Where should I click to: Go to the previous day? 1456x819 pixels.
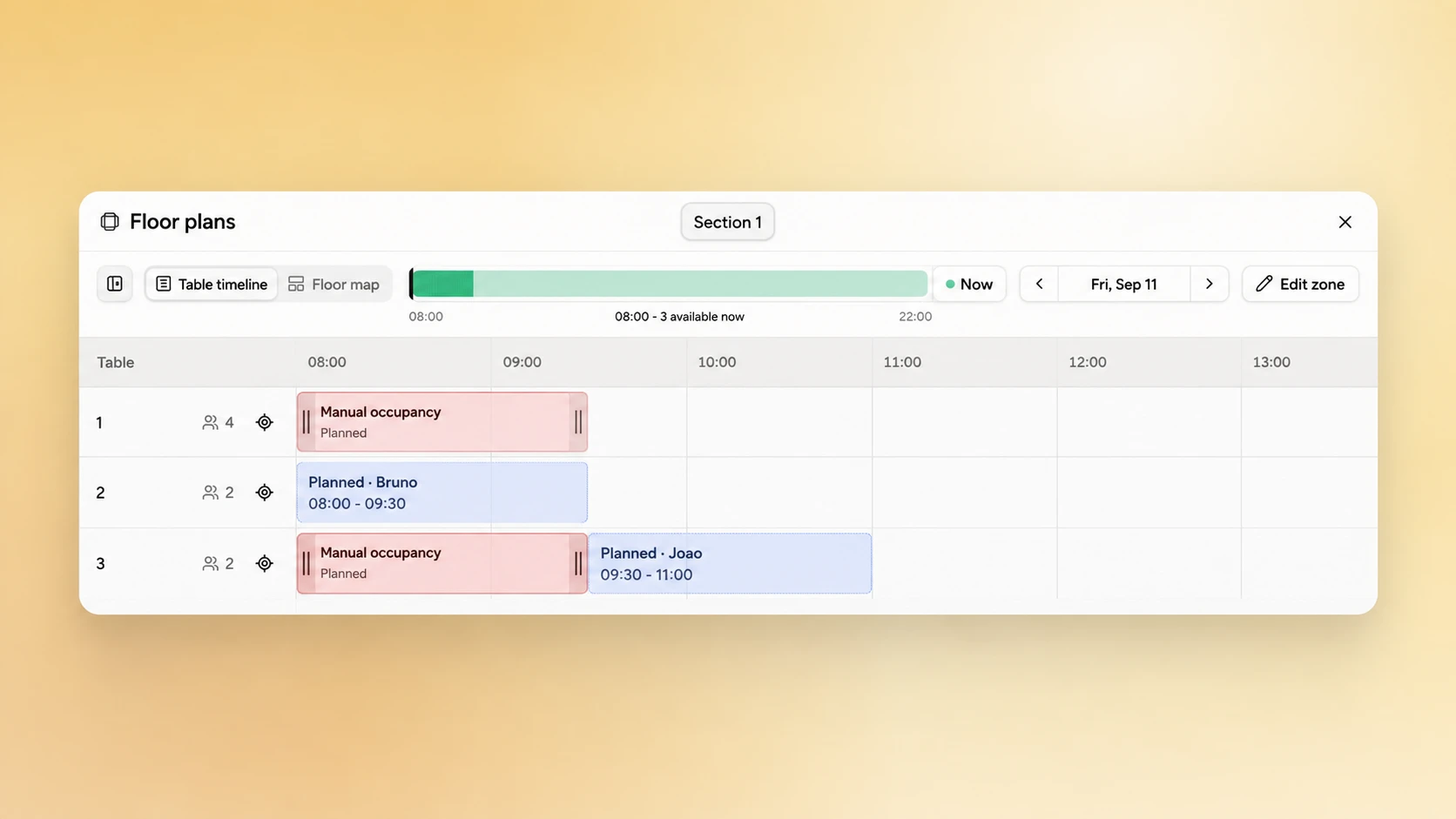(x=1039, y=284)
